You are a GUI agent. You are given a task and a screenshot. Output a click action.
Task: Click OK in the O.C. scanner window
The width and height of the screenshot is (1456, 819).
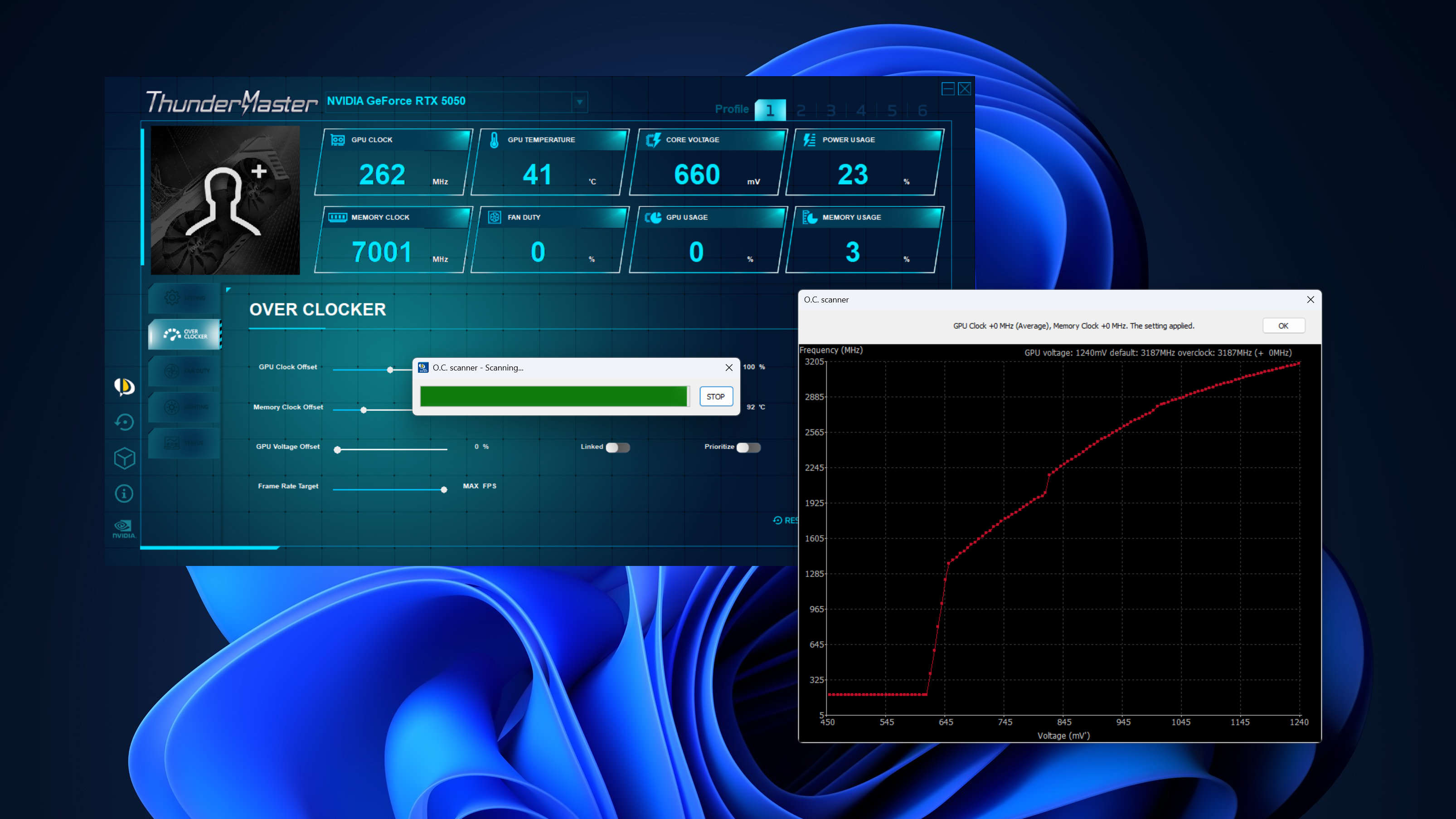pyautogui.click(x=1284, y=326)
